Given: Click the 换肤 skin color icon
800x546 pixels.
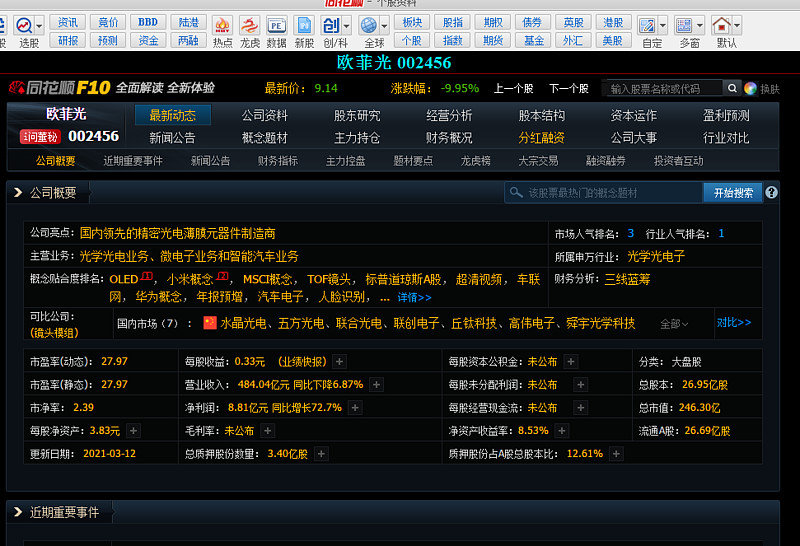Looking at the screenshot, I should pos(750,88).
